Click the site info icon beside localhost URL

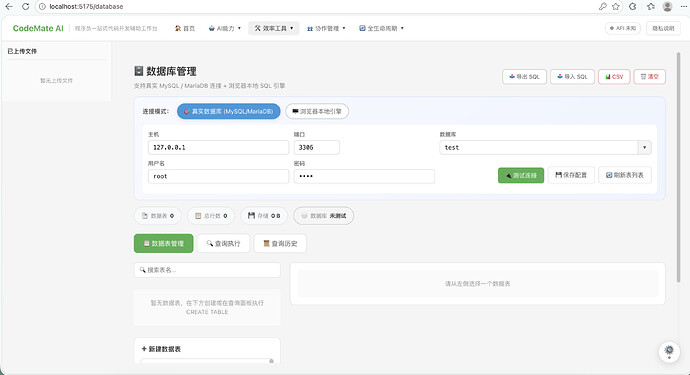(x=42, y=7)
